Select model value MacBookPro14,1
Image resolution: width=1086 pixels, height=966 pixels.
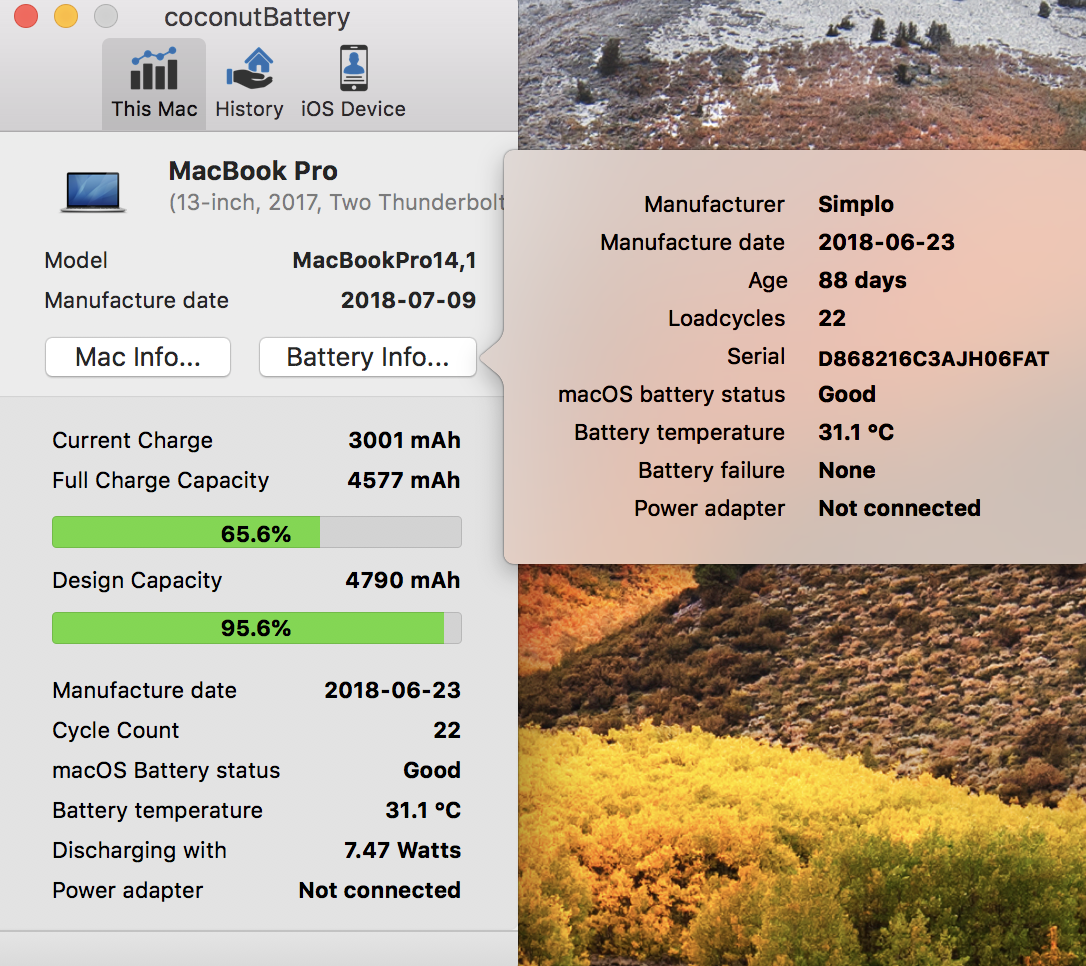tap(384, 260)
